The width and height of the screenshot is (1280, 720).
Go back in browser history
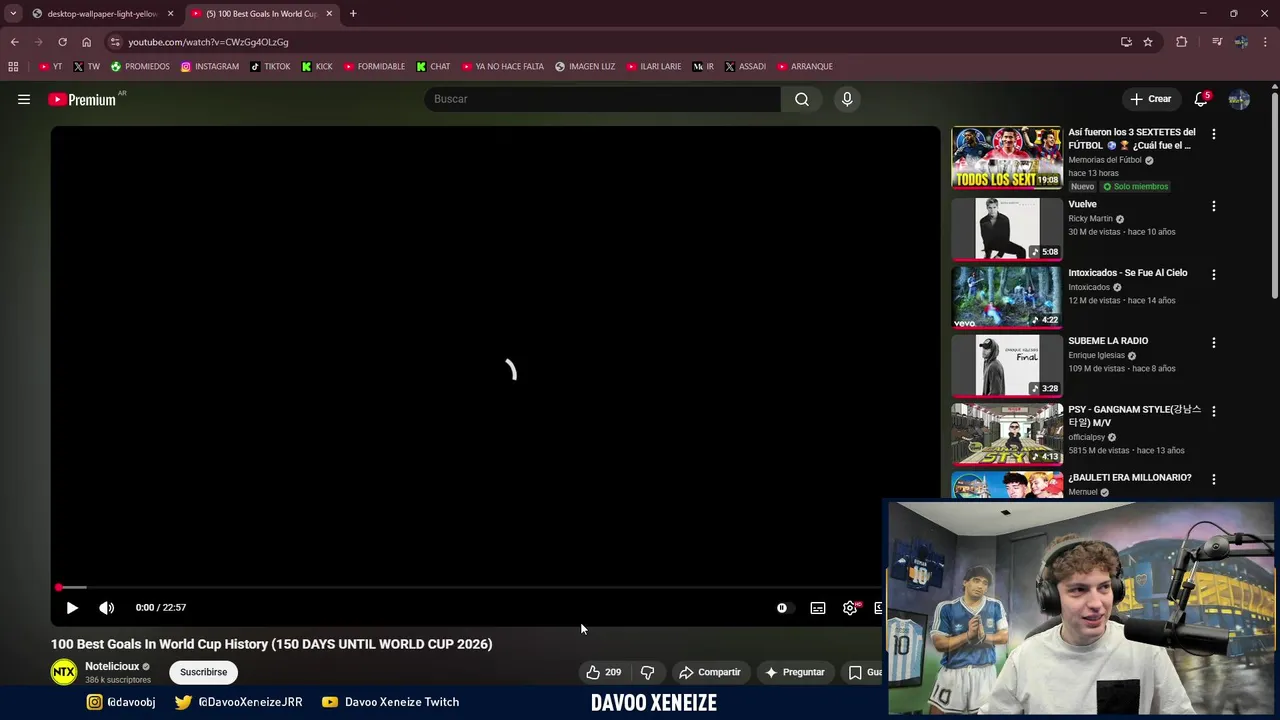coord(14,42)
